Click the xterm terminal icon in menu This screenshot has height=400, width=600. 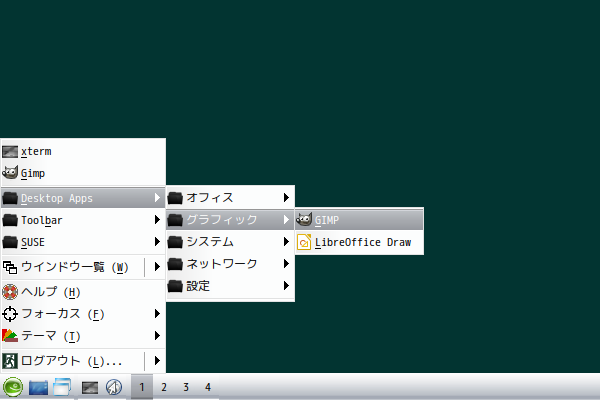pos(10,152)
